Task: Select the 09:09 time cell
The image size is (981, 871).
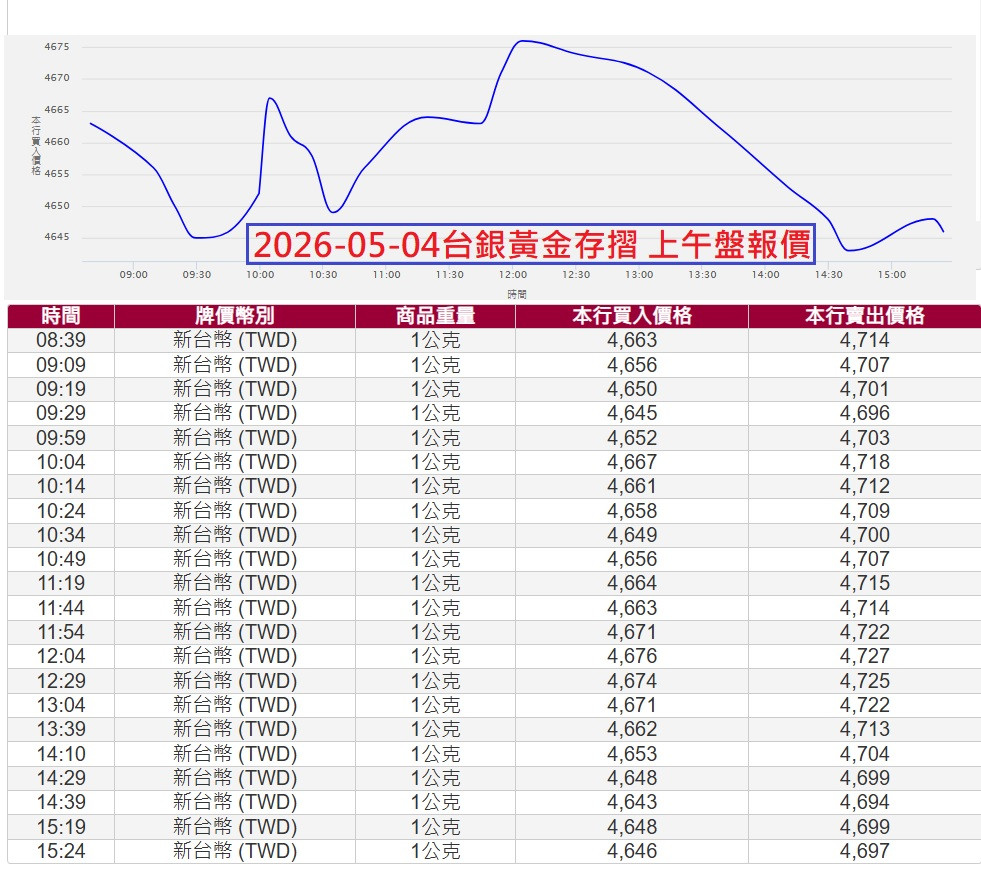Action: (x=61, y=365)
